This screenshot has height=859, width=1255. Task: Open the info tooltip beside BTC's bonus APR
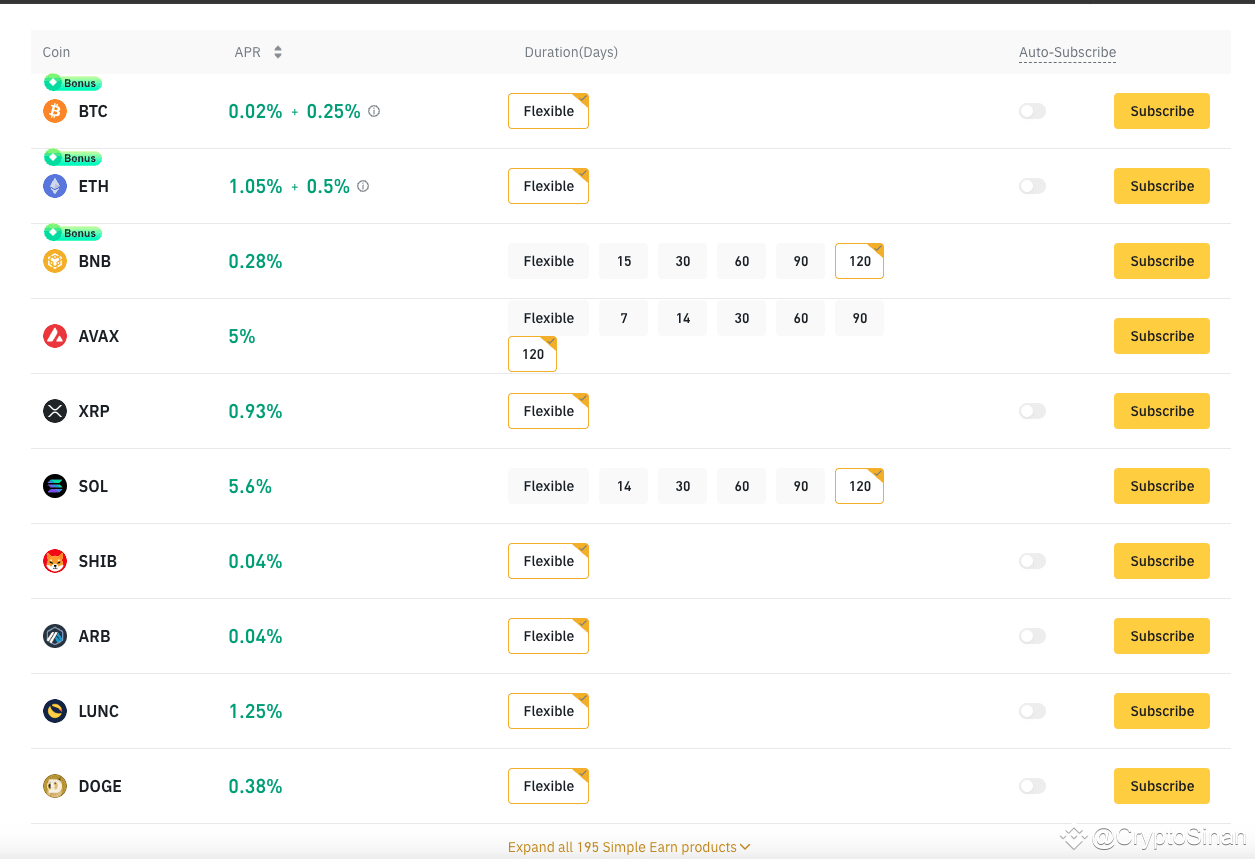374,111
